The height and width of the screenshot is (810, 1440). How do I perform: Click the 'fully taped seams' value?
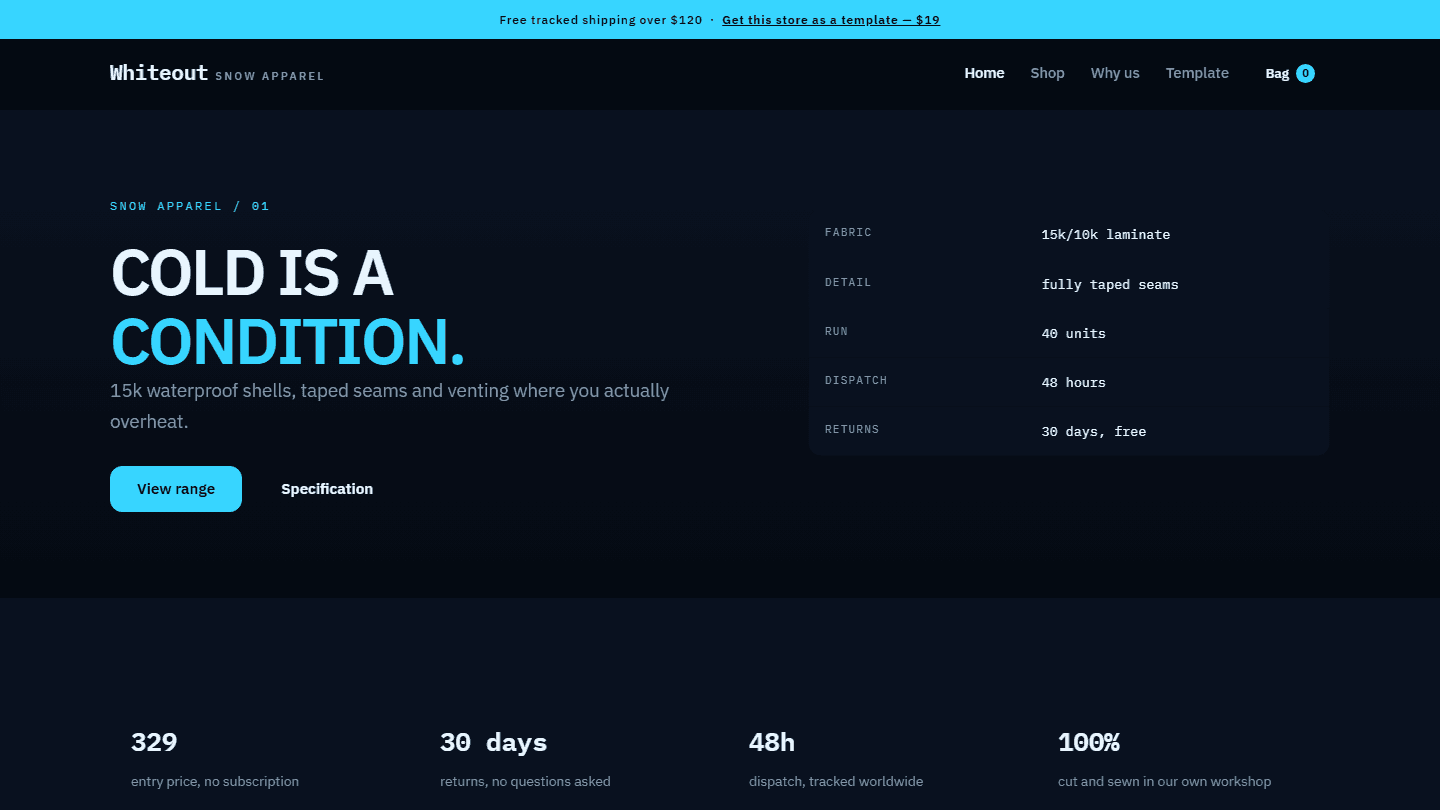(x=1110, y=285)
